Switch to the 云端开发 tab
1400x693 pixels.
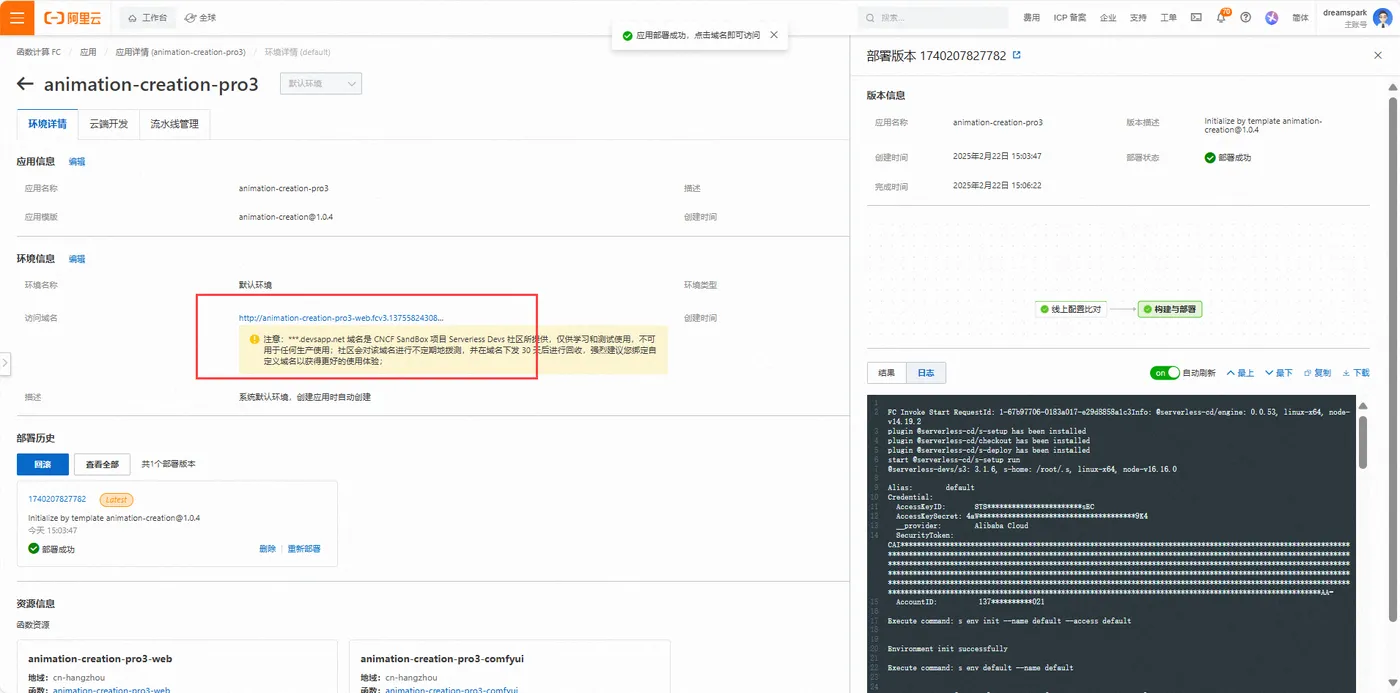pyautogui.click(x=108, y=124)
